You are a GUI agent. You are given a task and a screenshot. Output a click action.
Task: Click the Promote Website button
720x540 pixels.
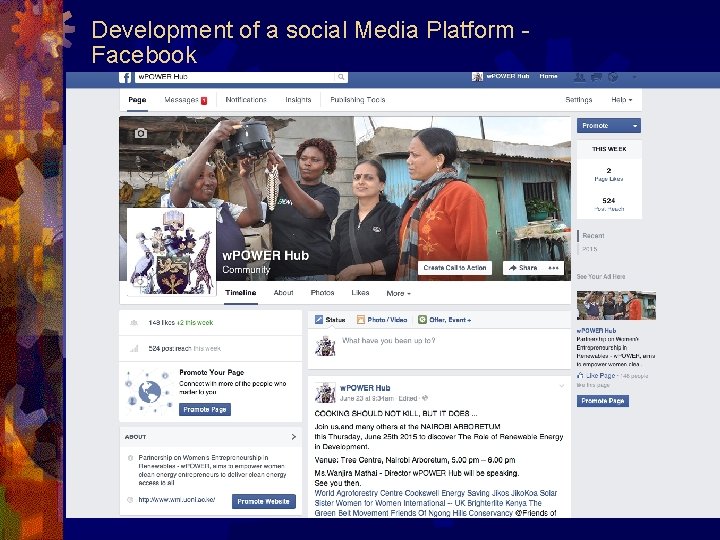coord(264,501)
